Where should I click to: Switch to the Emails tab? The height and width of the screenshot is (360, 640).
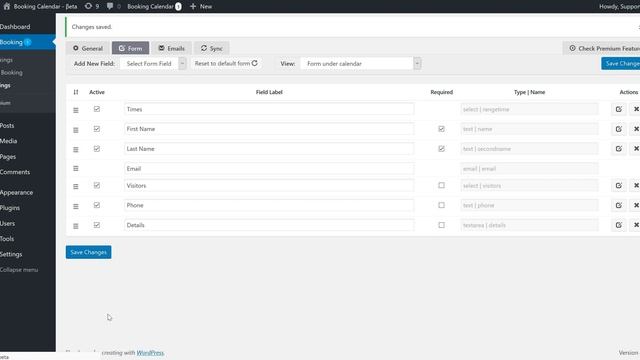click(171, 48)
